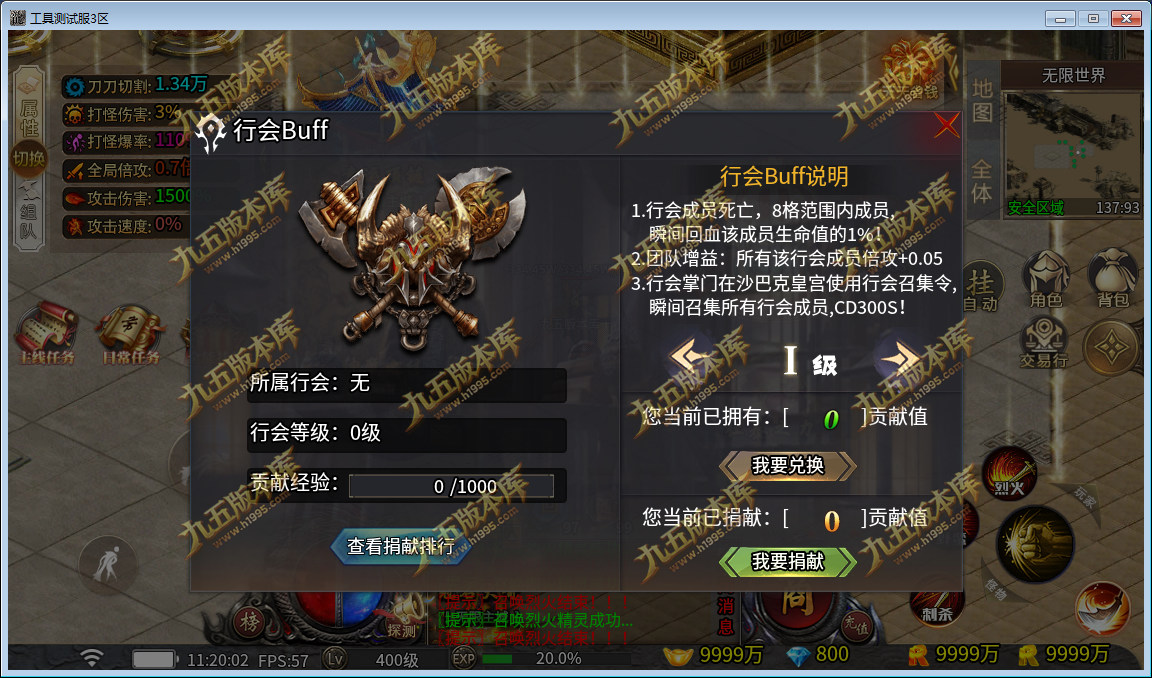Screen dimensions: 1152x678
Task: Click the green 我要捐献 donate button
Action: pos(788,562)
